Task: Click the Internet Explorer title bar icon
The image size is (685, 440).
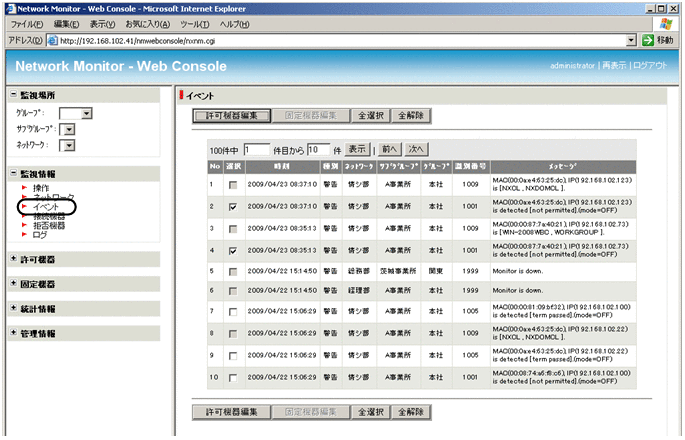Action: click(9, 8)
